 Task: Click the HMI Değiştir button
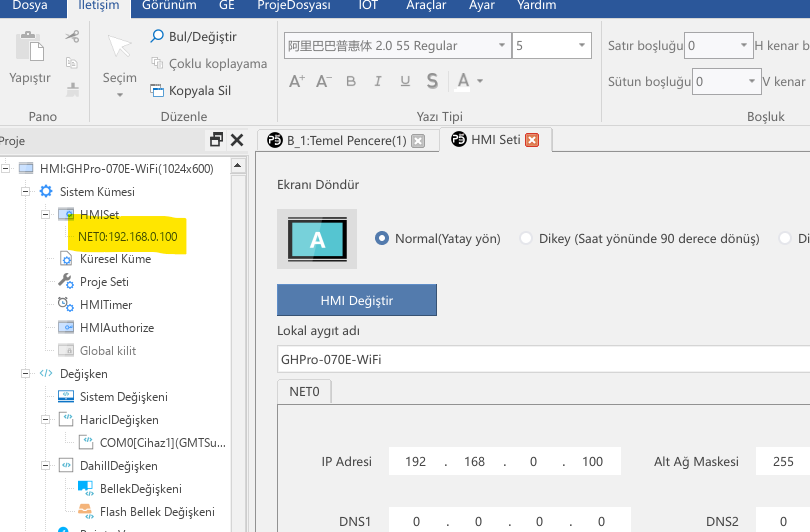tap(357, 300)
